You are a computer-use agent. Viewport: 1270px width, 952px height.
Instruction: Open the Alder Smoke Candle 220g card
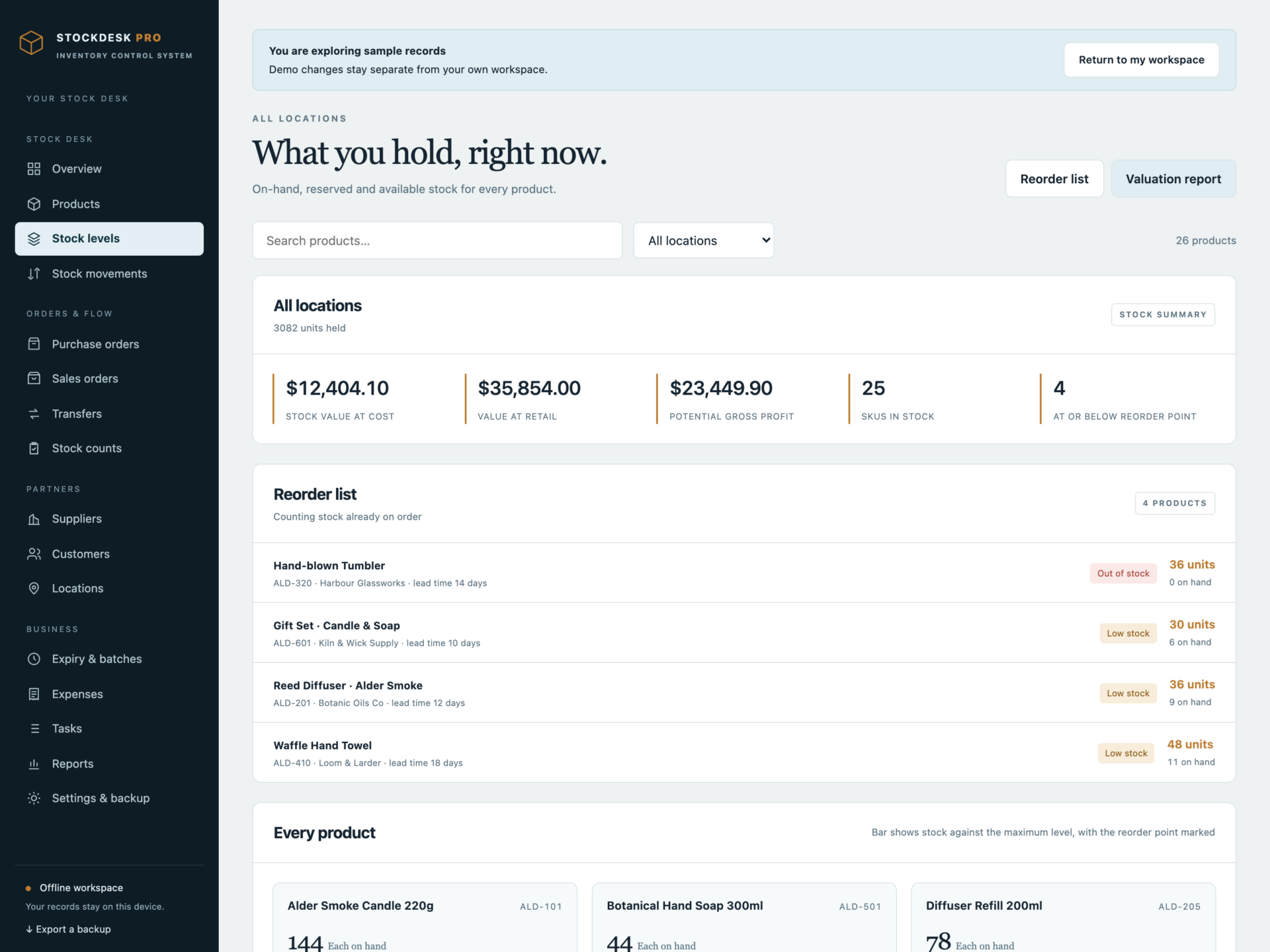(425, 918)
